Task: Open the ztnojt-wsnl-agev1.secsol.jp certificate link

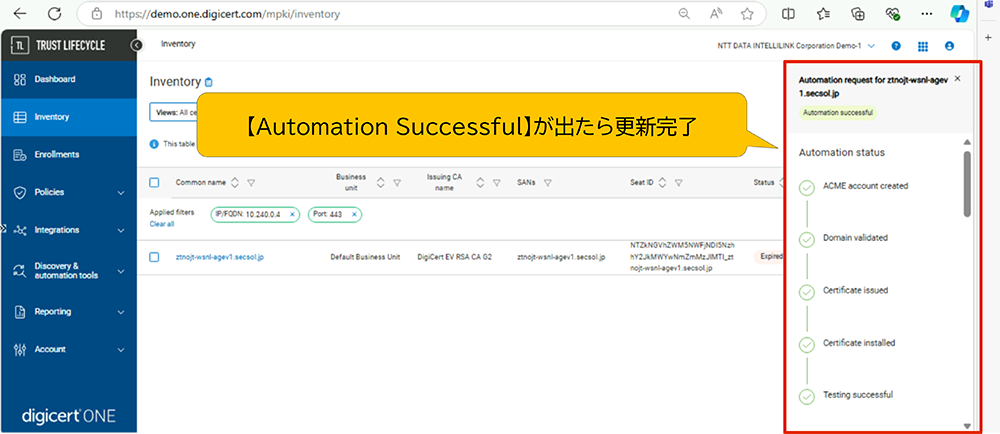Action: 219,257
